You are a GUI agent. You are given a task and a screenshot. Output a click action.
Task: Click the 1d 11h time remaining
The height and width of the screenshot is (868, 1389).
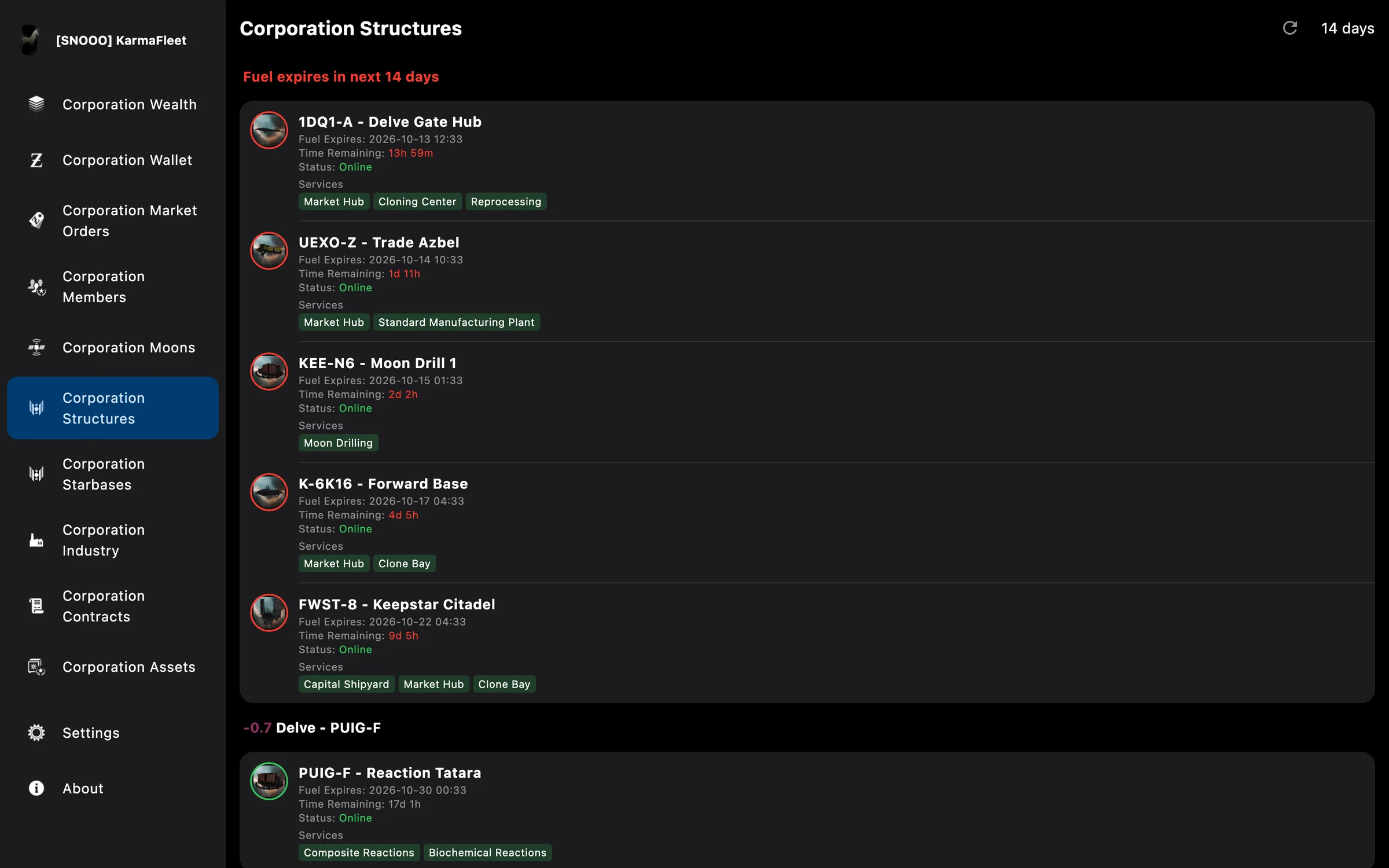(x=405, y=274)
